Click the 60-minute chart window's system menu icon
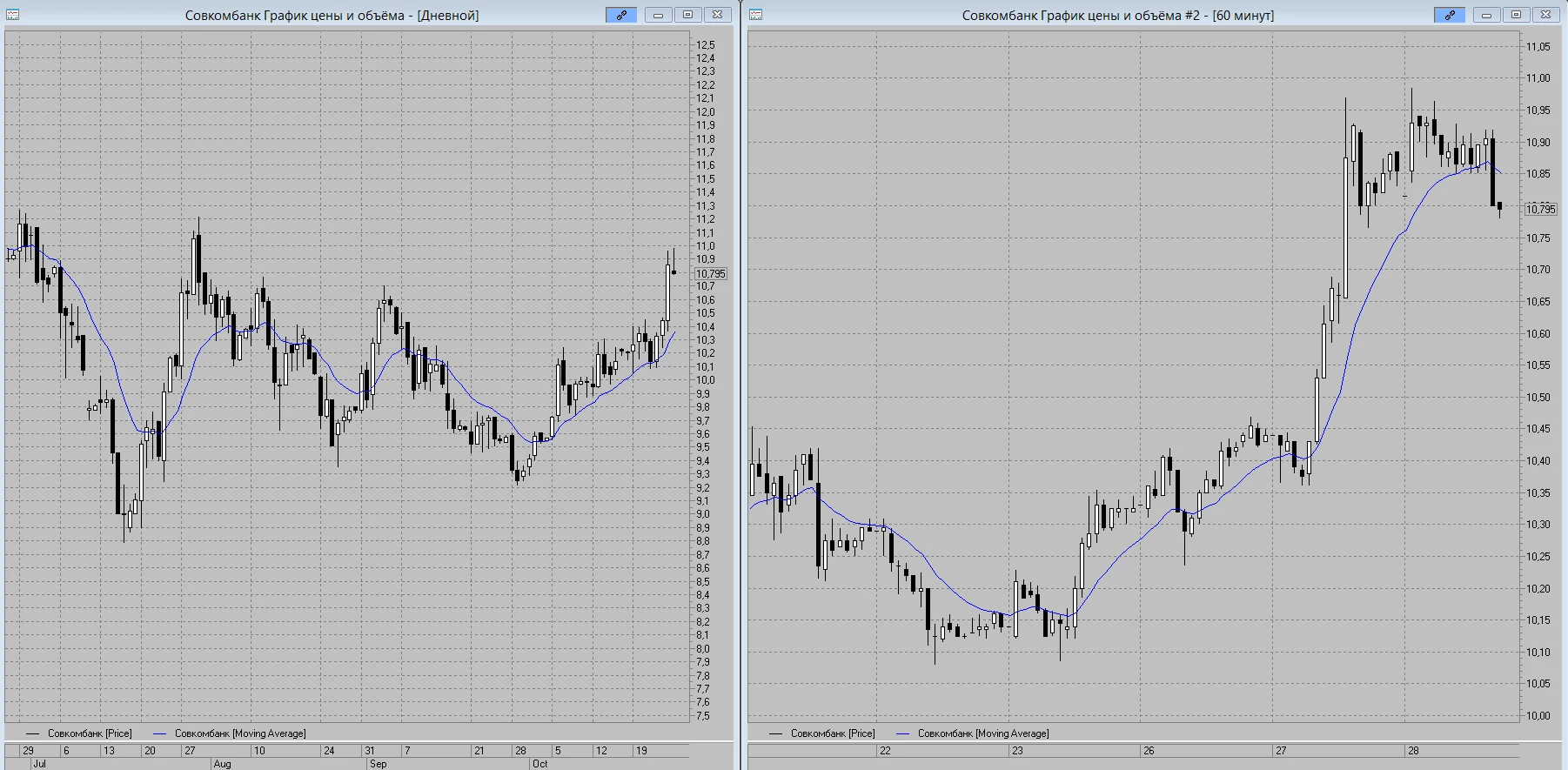 [x=755, y=15]
